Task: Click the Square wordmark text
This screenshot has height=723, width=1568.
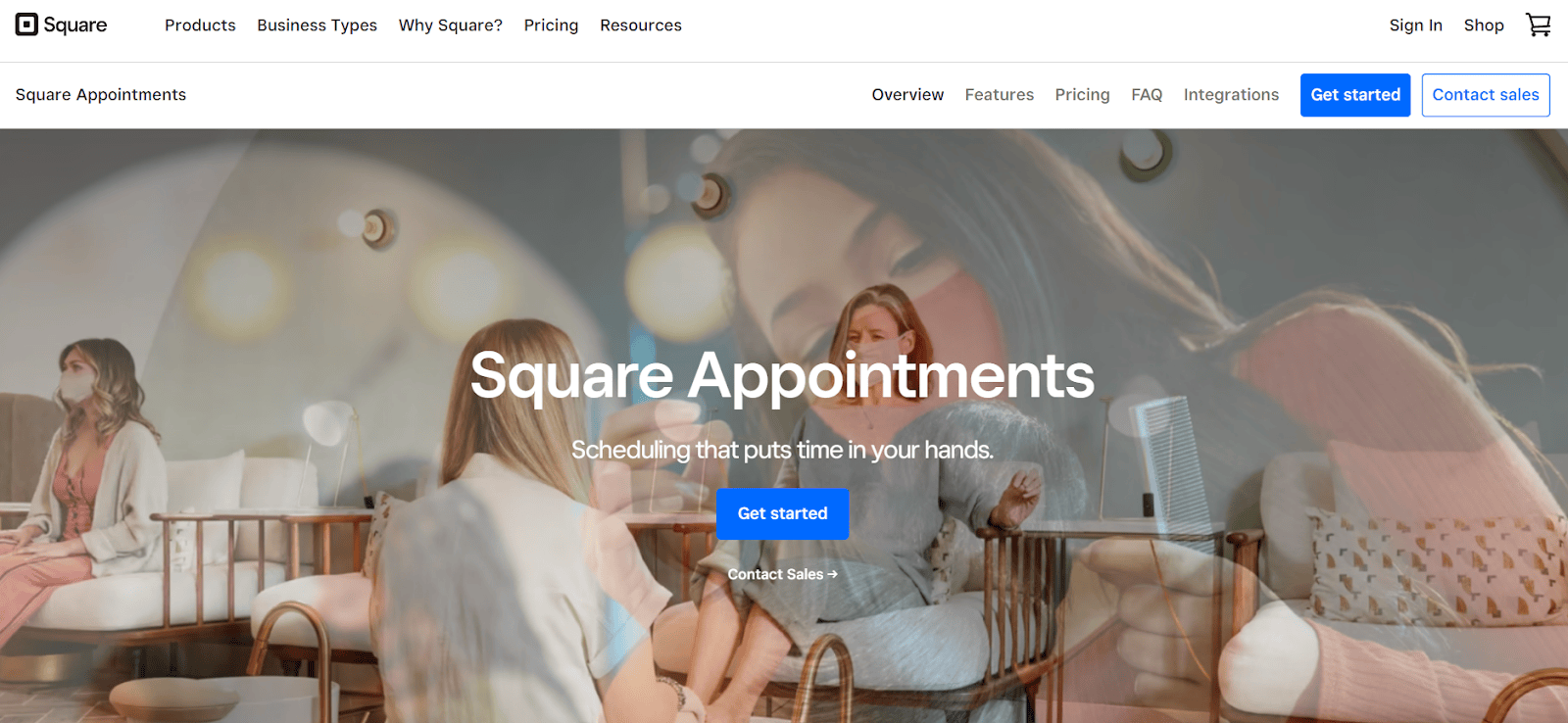Action: click(x=75, y=25)
